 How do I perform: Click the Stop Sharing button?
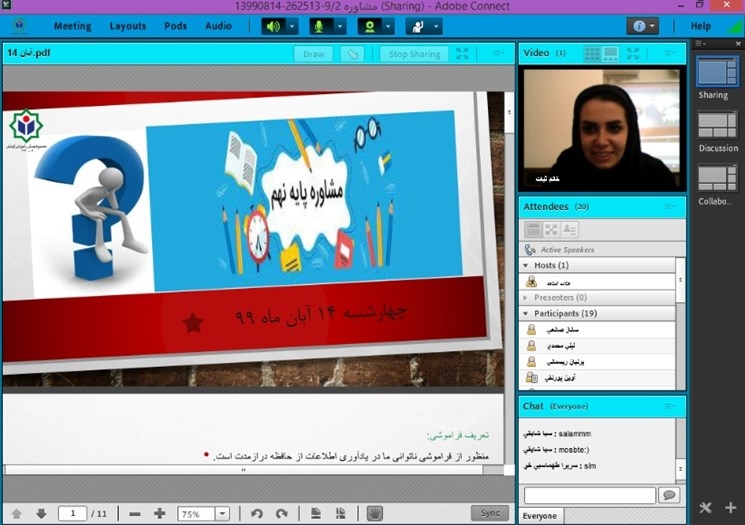click(x=412, y=54)
